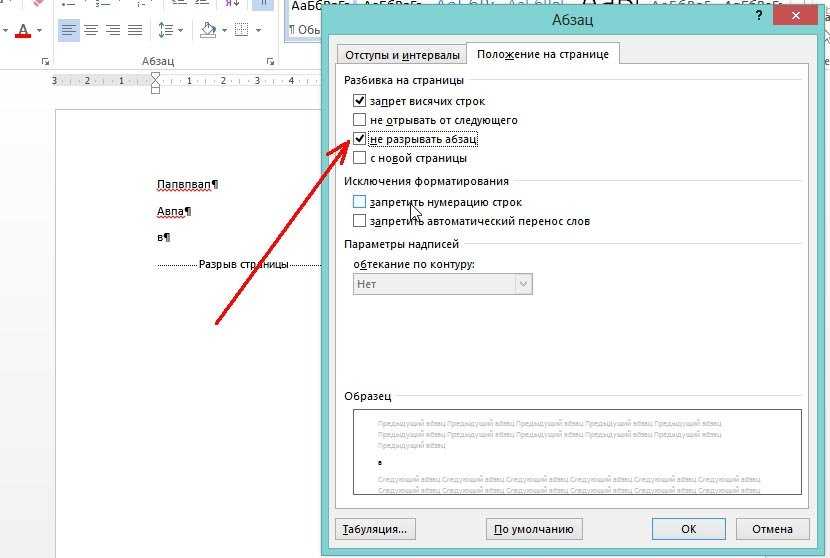This screenshot has height=558, width=830.
Task: Uncheck запрет висячих строк
Action: click(359, 101)
